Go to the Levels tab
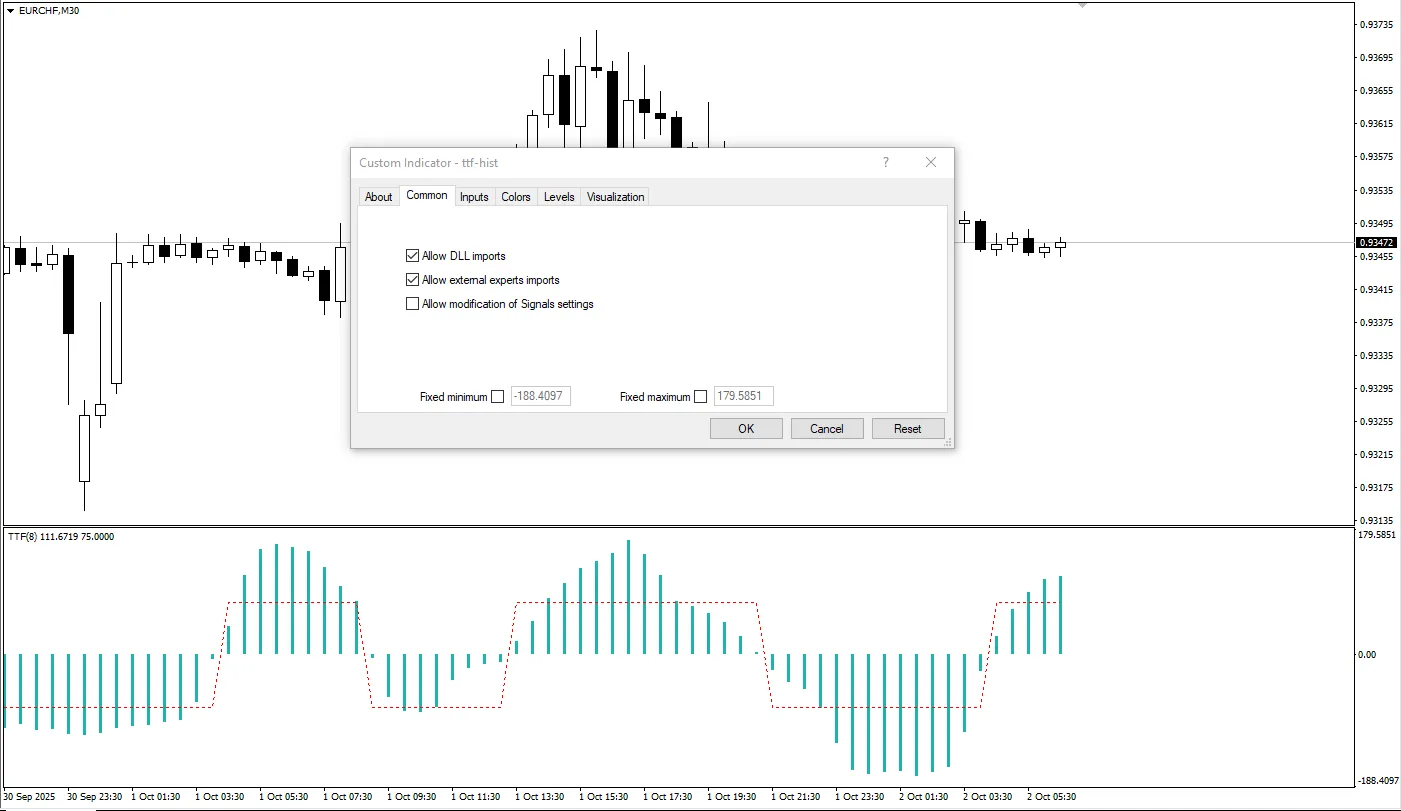The width and height of the screenshot is (1401, 811). coord(559,197)
